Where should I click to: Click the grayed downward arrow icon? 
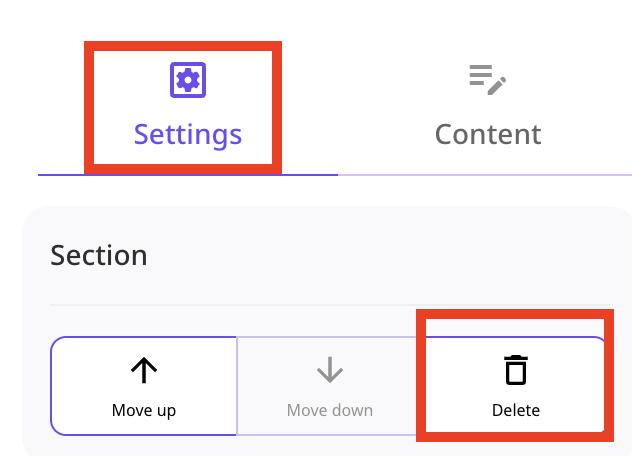coord(330,370)
